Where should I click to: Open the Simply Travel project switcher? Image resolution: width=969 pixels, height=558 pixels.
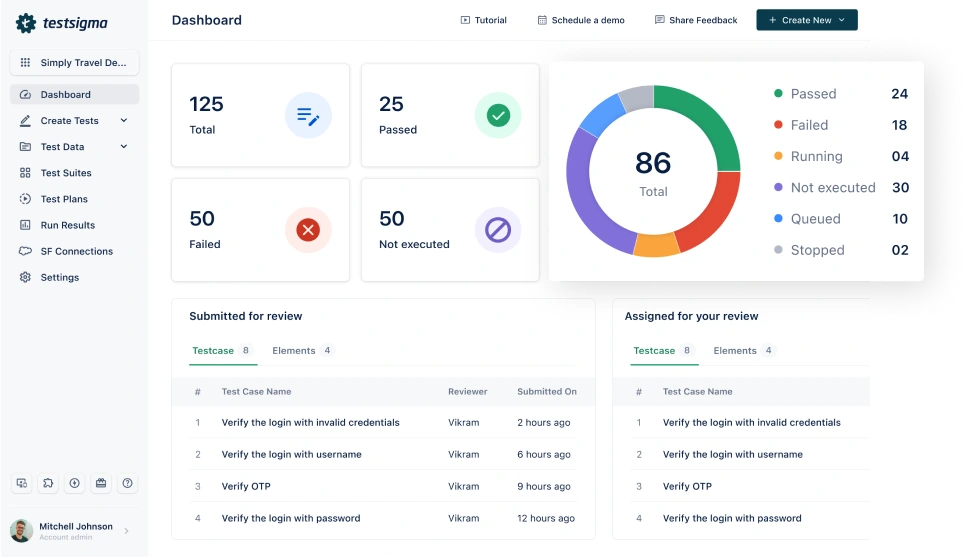click(75, 63)
